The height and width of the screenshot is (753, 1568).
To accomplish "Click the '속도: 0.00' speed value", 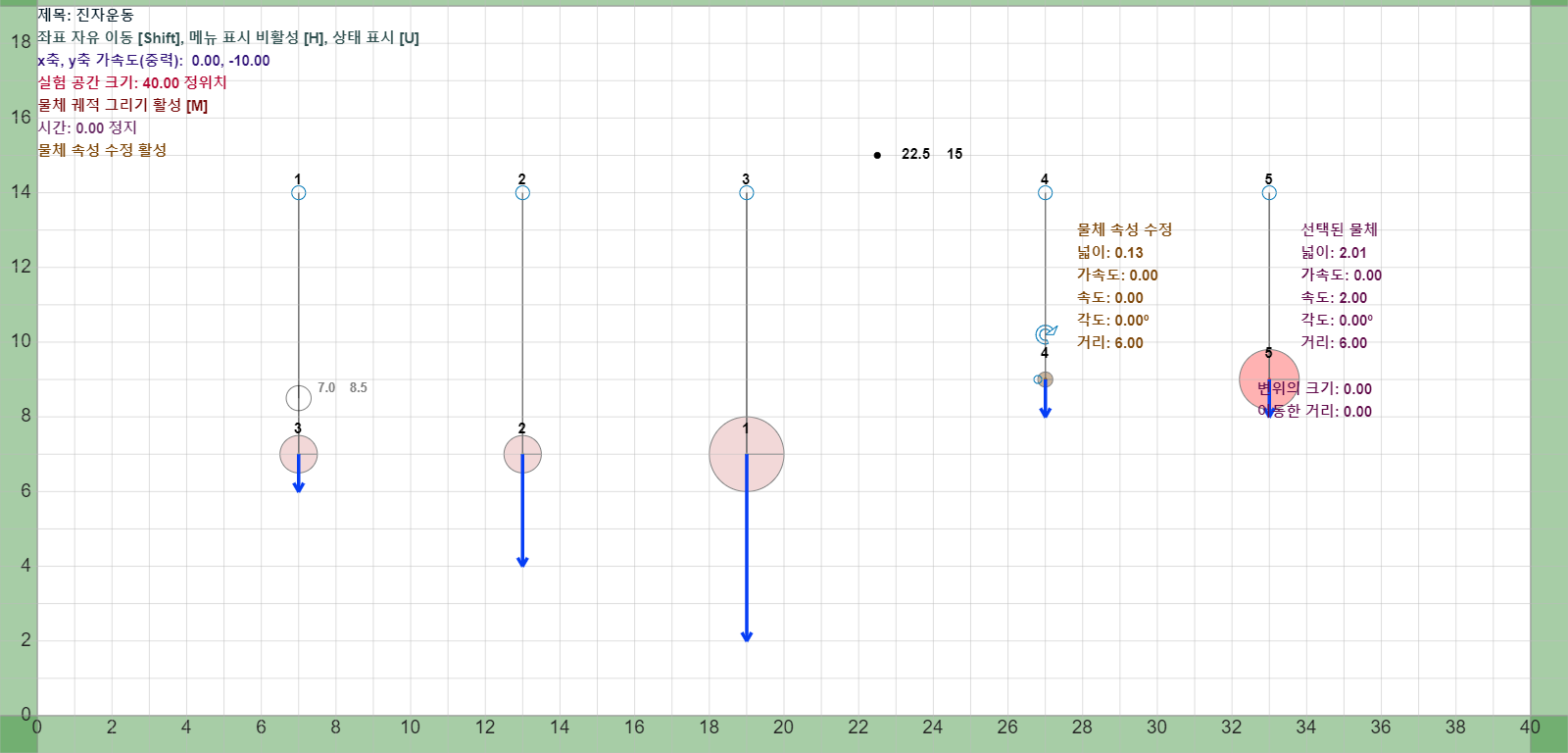I will click(1110, 297).
